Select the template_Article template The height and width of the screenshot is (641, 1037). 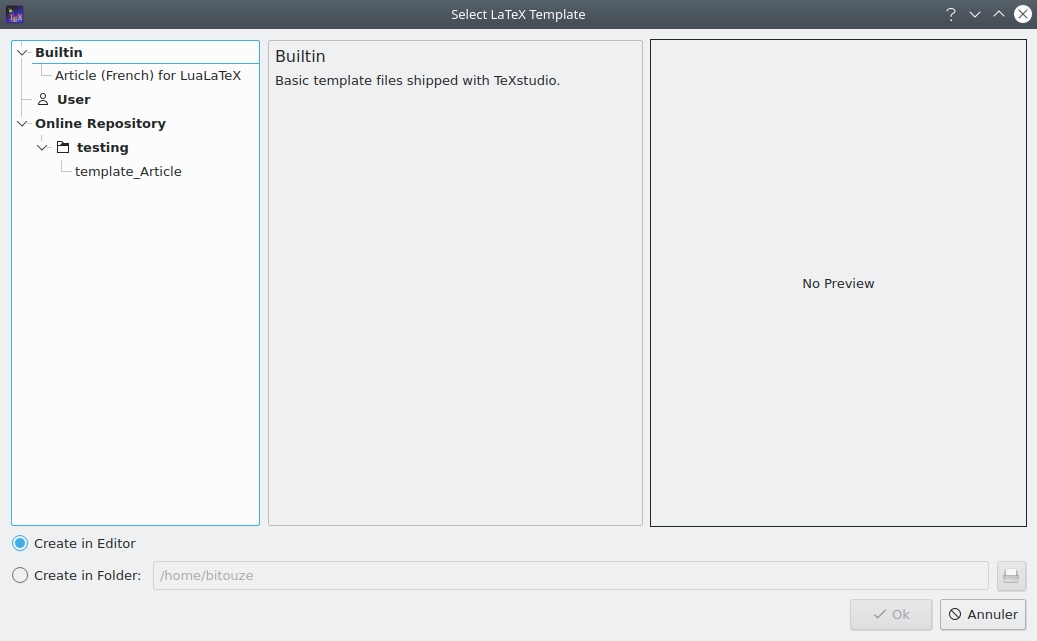point(128,171)
